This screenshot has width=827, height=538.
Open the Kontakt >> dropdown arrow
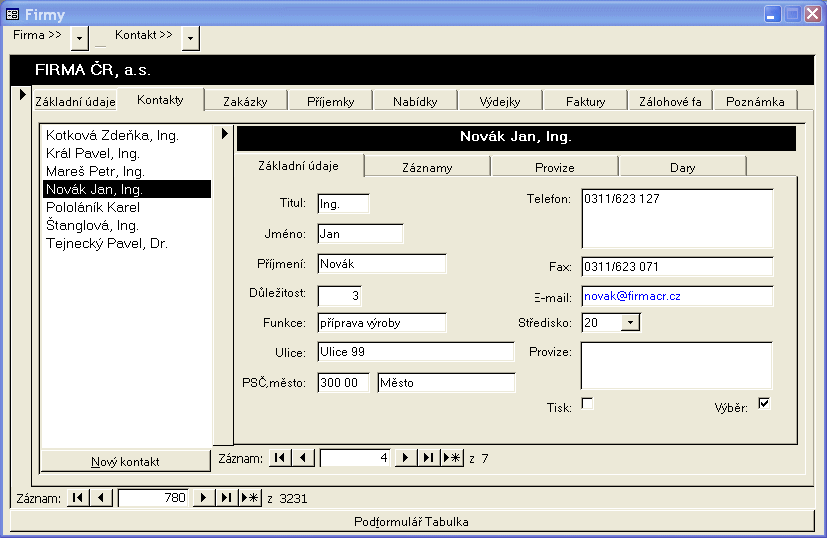190,37
